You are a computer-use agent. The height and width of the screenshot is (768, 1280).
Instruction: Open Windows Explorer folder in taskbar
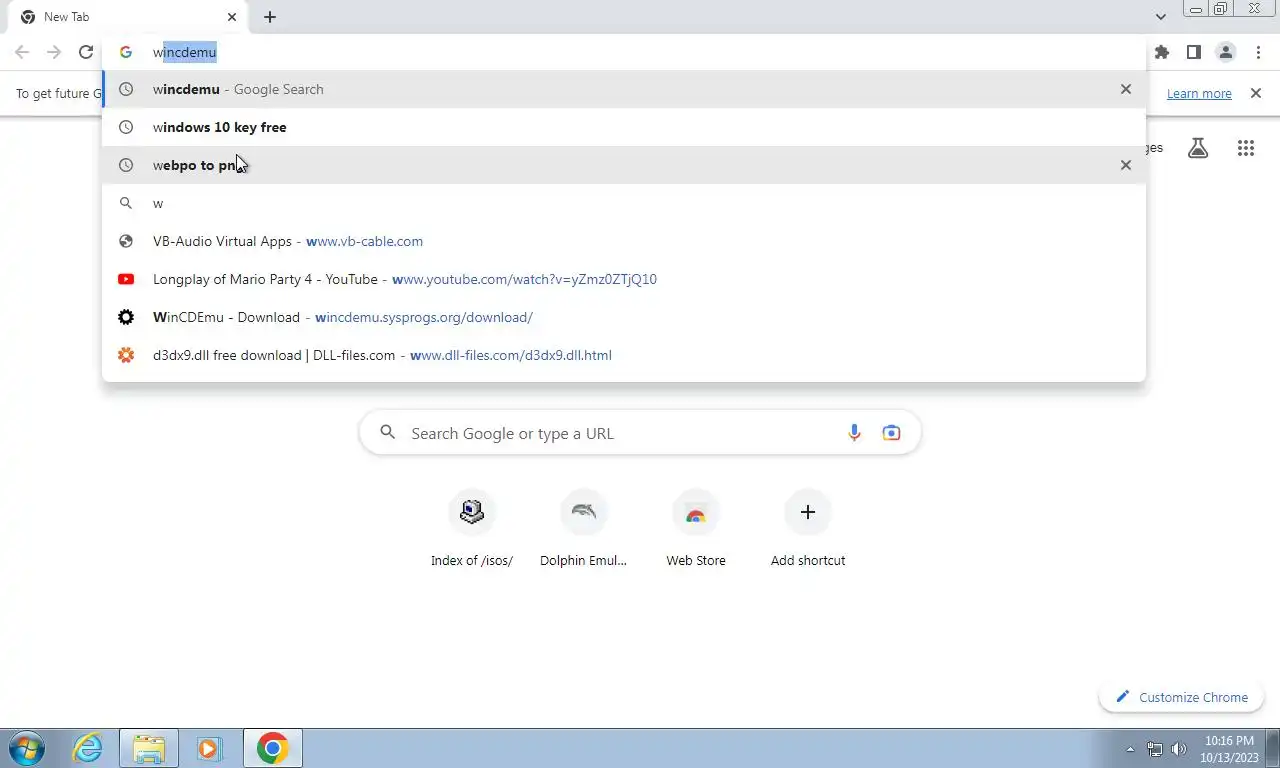[149, 748]
